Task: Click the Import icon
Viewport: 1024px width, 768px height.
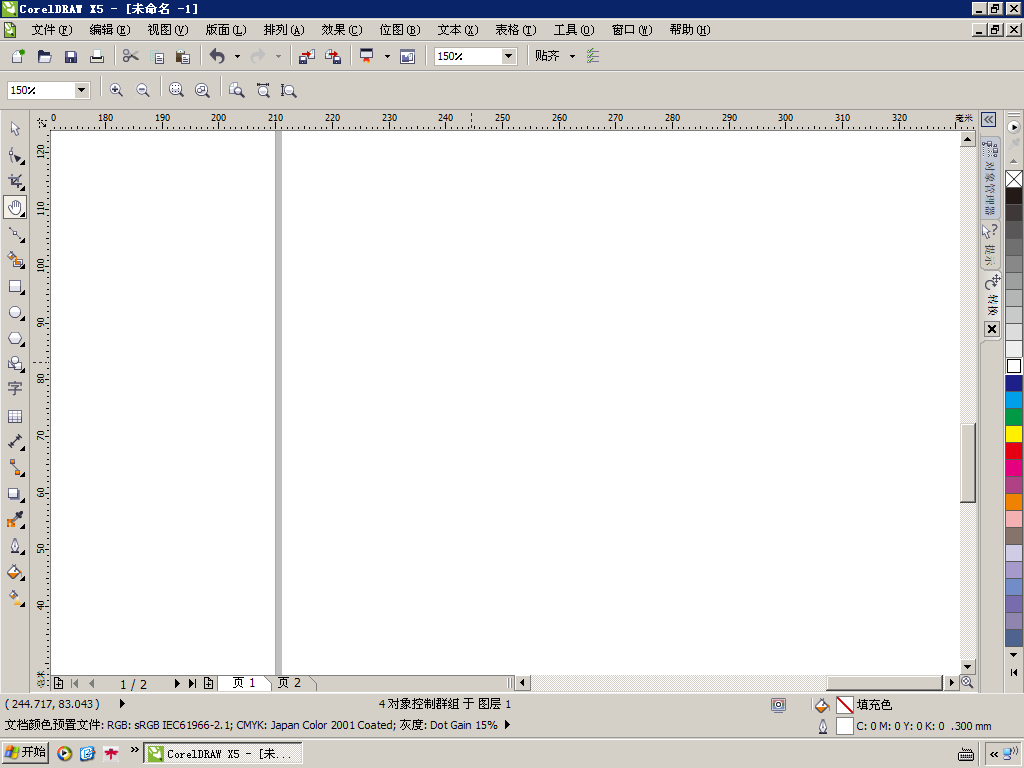Action: (306, 56)
